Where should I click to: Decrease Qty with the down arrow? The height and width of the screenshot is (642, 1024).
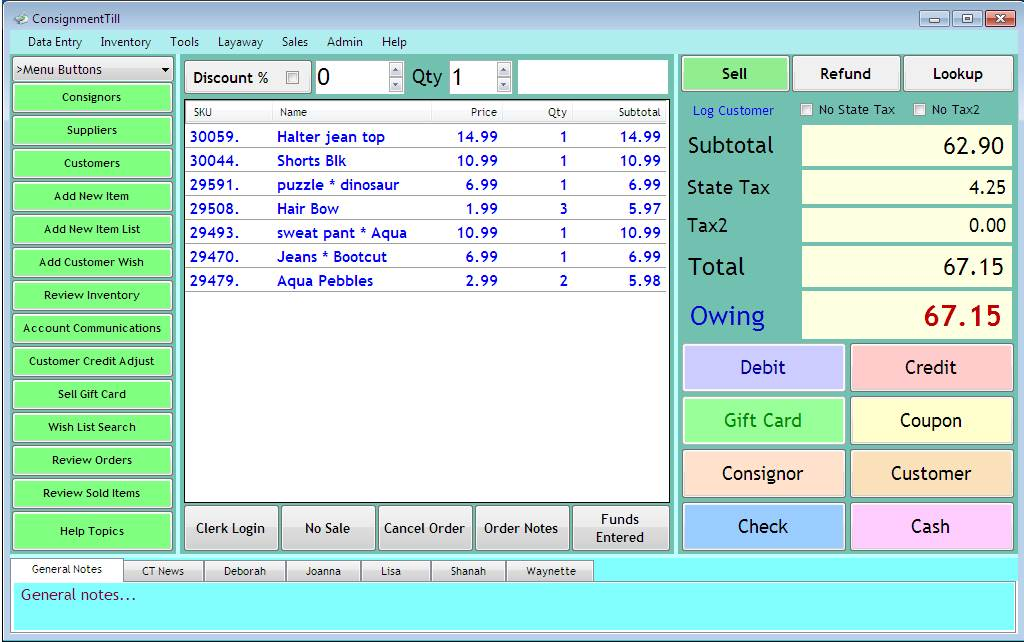tap(503, 85)
